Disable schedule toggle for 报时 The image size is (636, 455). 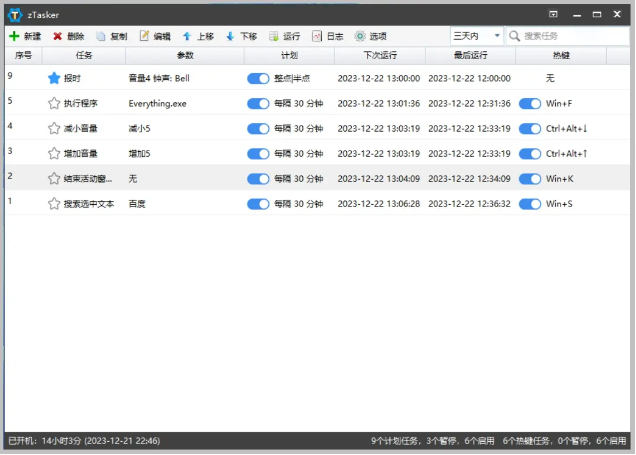tap(258, 79)
